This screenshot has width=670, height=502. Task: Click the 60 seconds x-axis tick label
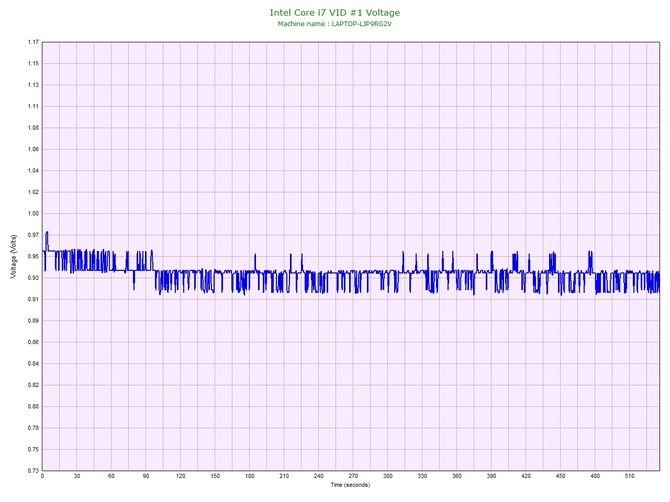(112, 476)
